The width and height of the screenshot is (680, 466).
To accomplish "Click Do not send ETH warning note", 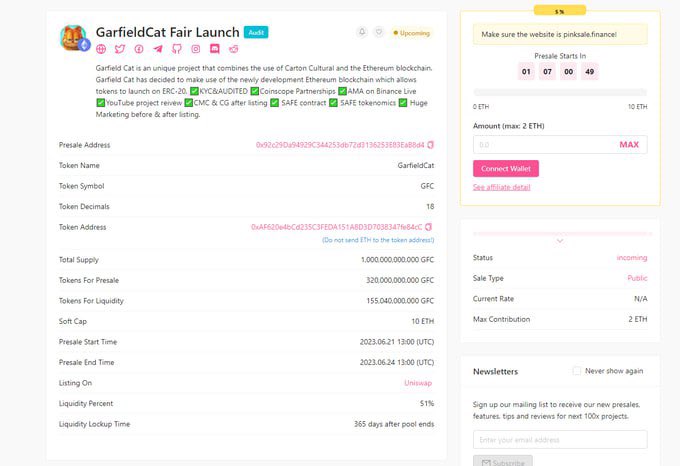I will point(378,240).
